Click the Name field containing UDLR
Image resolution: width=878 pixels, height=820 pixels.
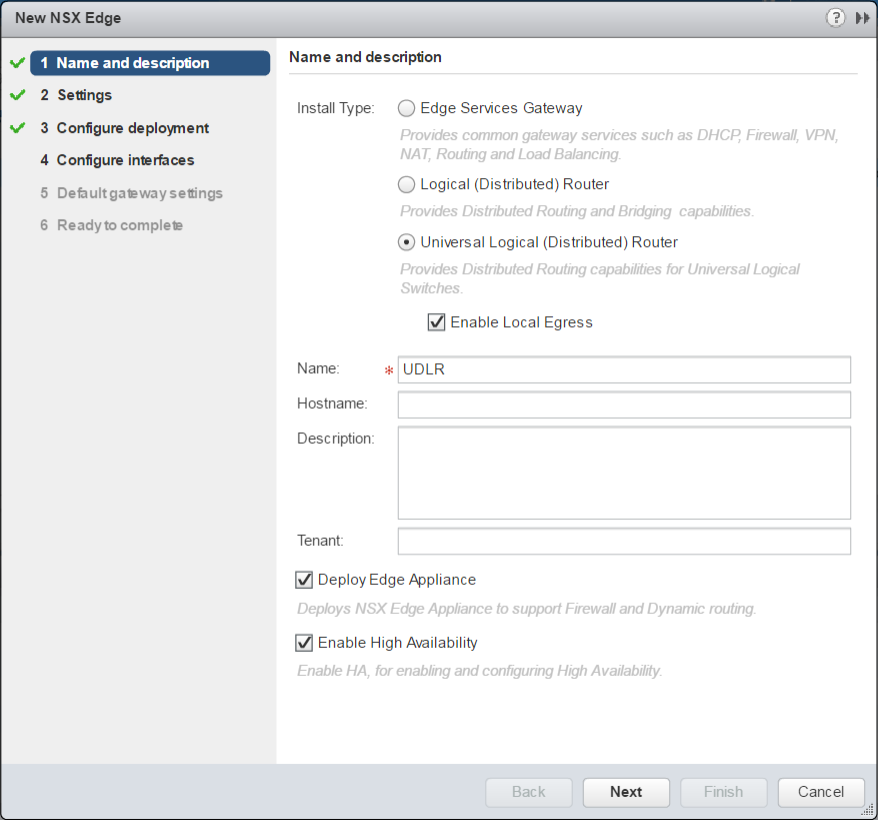tap(624, 370)
